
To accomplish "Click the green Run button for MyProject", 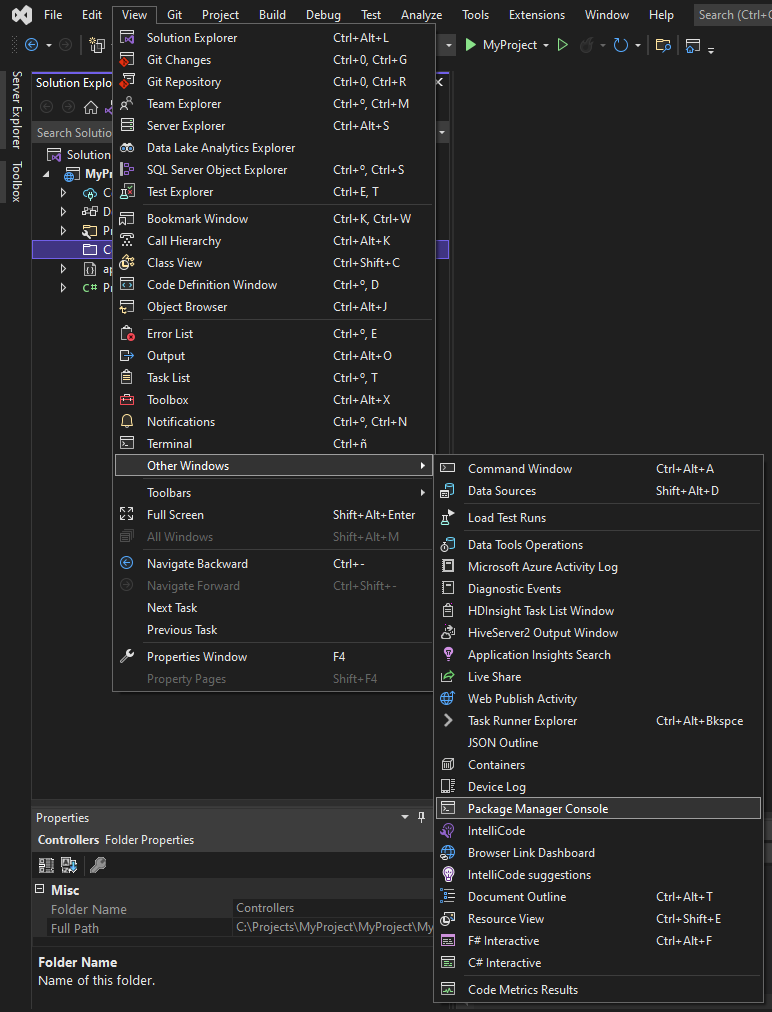I will [x=471, y=44].
